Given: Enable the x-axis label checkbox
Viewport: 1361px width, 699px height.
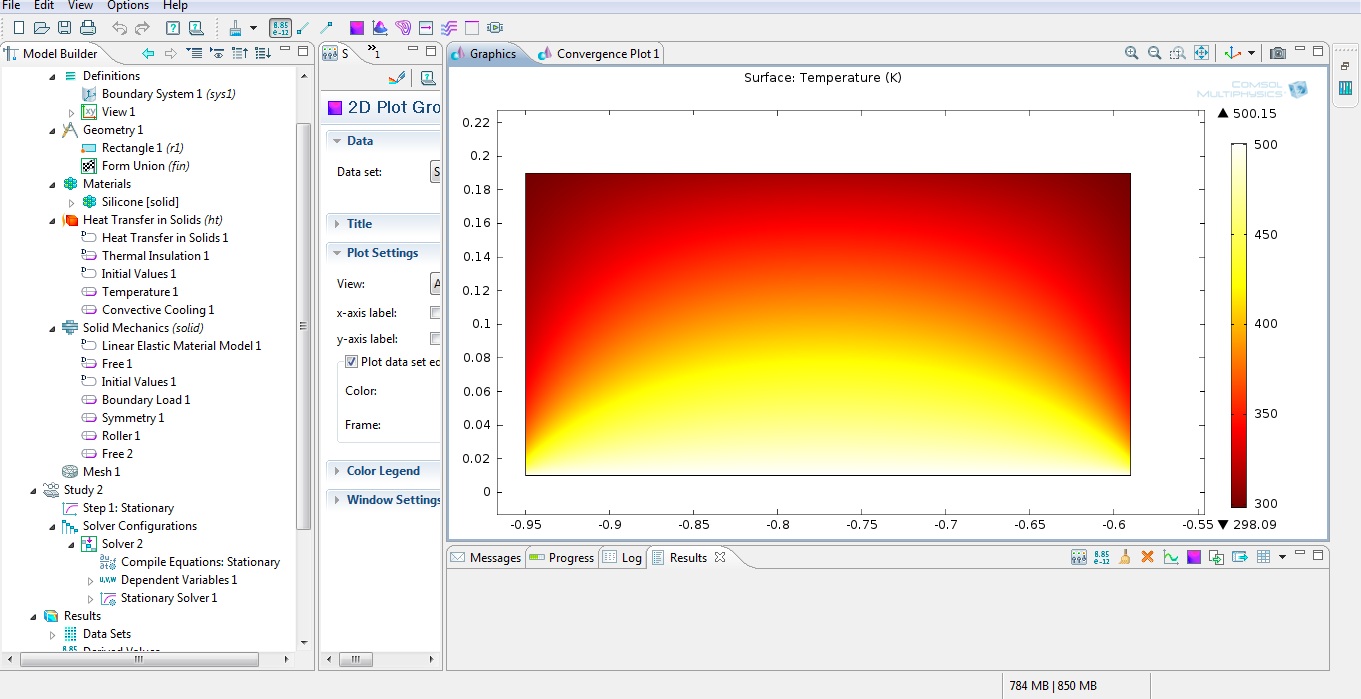Looking at the screenshot, I should (435, 313).
